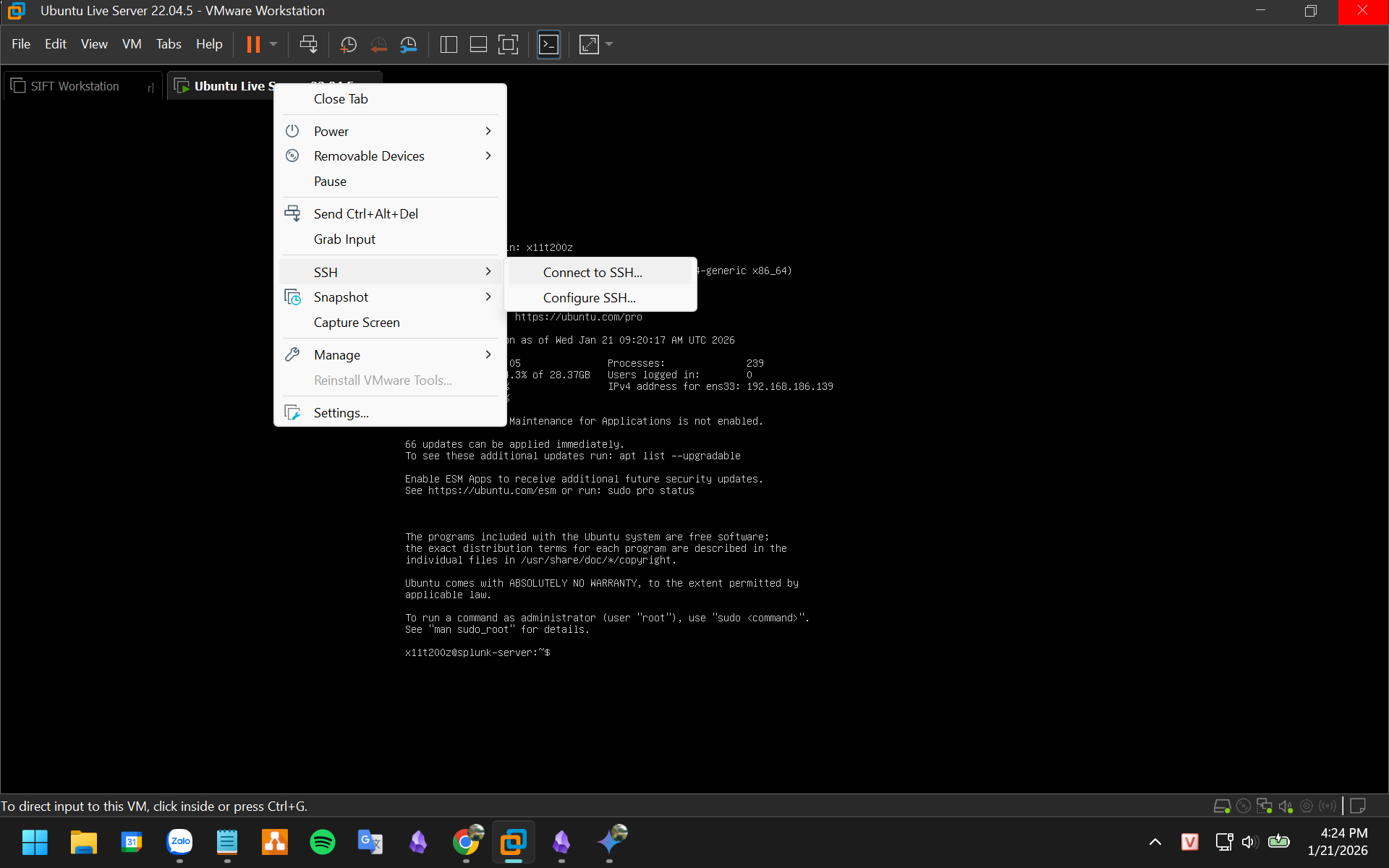Viewport: 1389px width, 868px height.
Task: Click the pause VM toolbar button
Action: point(253,45)
